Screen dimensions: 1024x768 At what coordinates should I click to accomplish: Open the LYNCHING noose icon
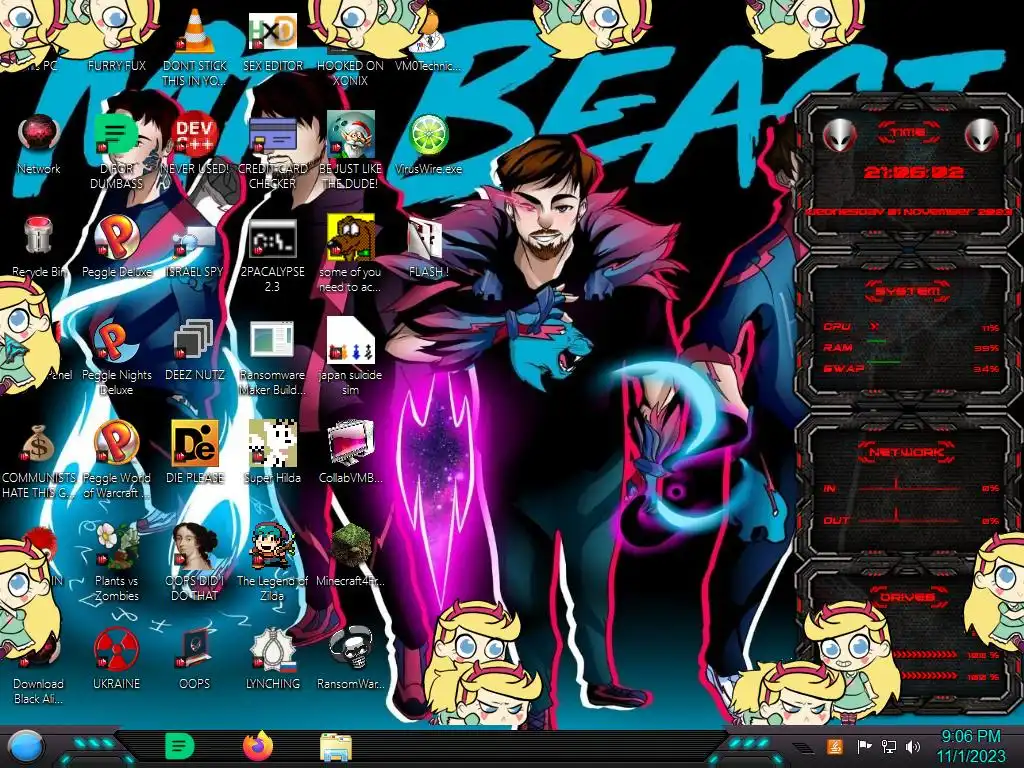tap(273, 660)
